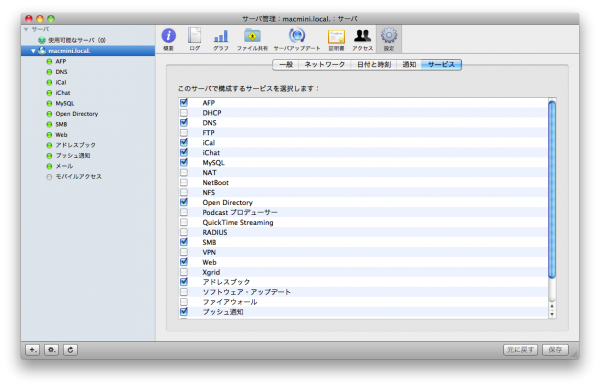Enable the ソフトウェア・アップデート checkbox
The image size is (600, 388).
point(184,292)
